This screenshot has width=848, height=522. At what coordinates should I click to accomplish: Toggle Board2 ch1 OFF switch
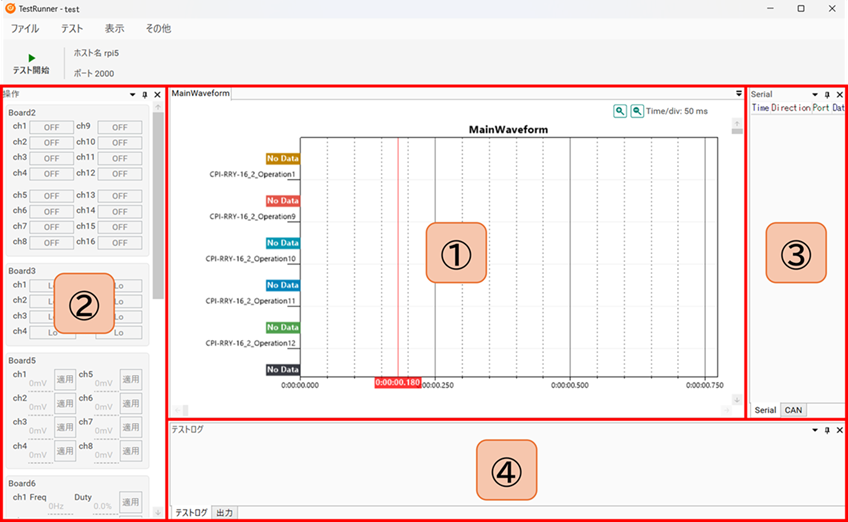pyautogui.click(x=50, y=127)
